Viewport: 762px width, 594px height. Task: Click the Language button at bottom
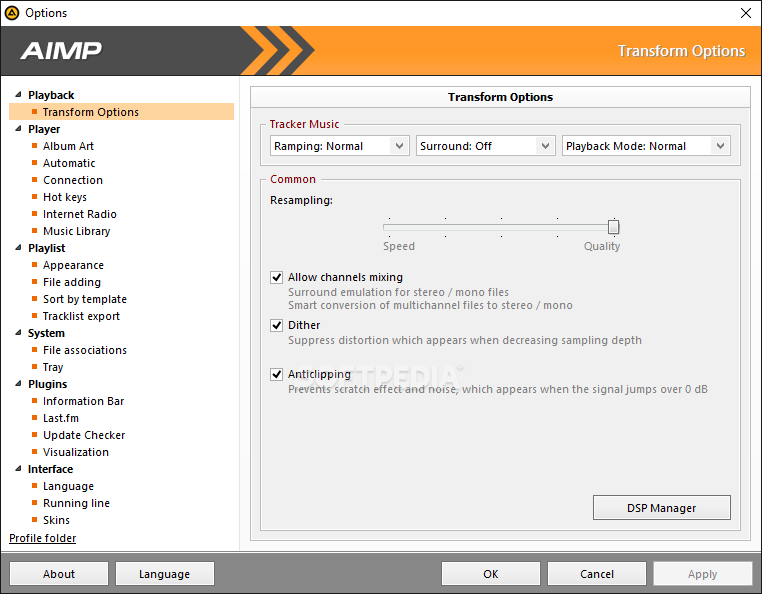[x=165, y=574]
